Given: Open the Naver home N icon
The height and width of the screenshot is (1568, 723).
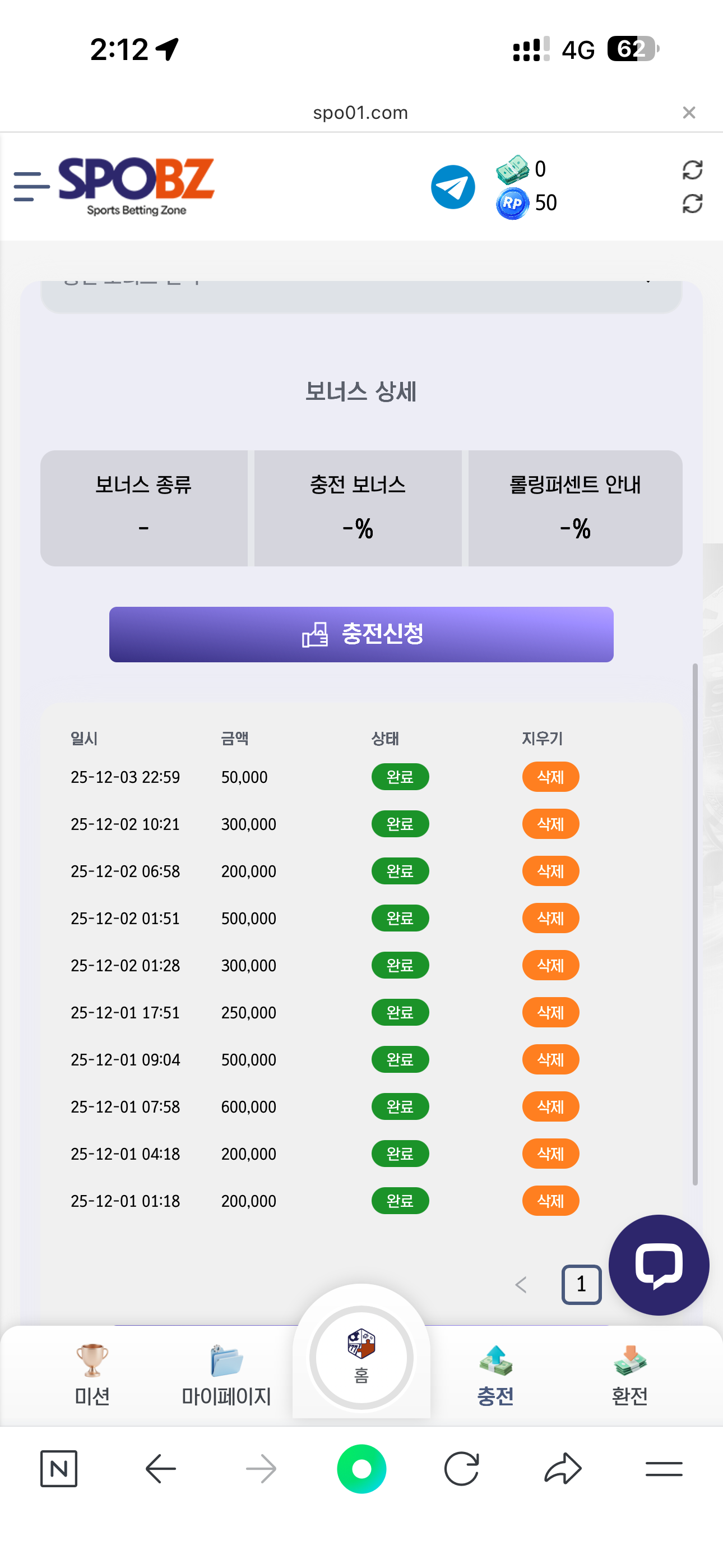Looking at the screenshot, I should tap(58, 1468).
